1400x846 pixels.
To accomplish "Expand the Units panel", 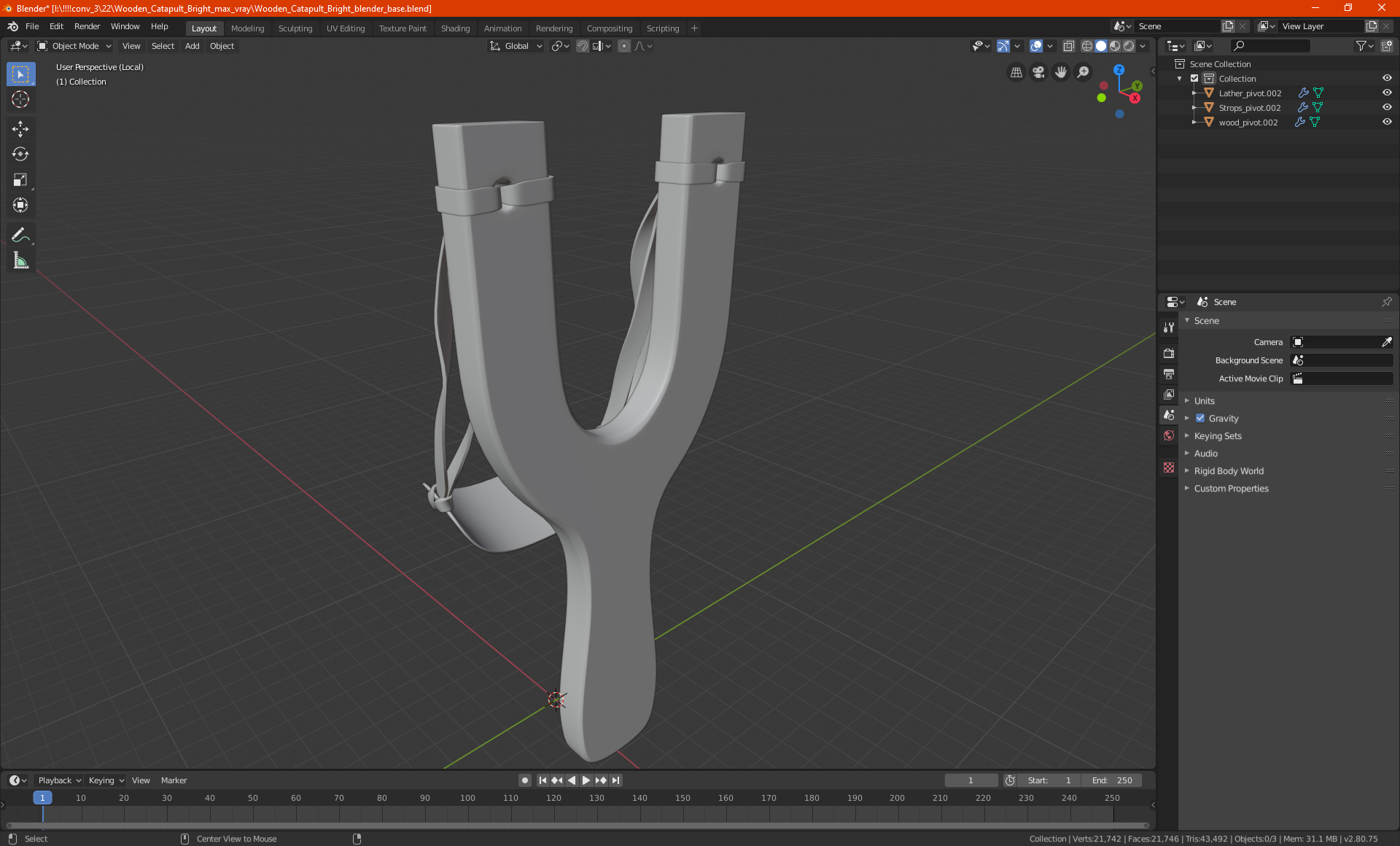I will coord(1204,400).
